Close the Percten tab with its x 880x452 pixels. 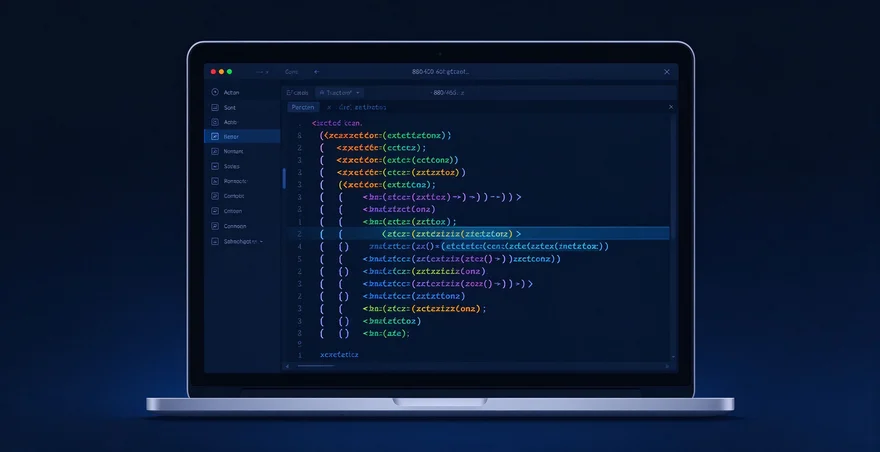329,107
